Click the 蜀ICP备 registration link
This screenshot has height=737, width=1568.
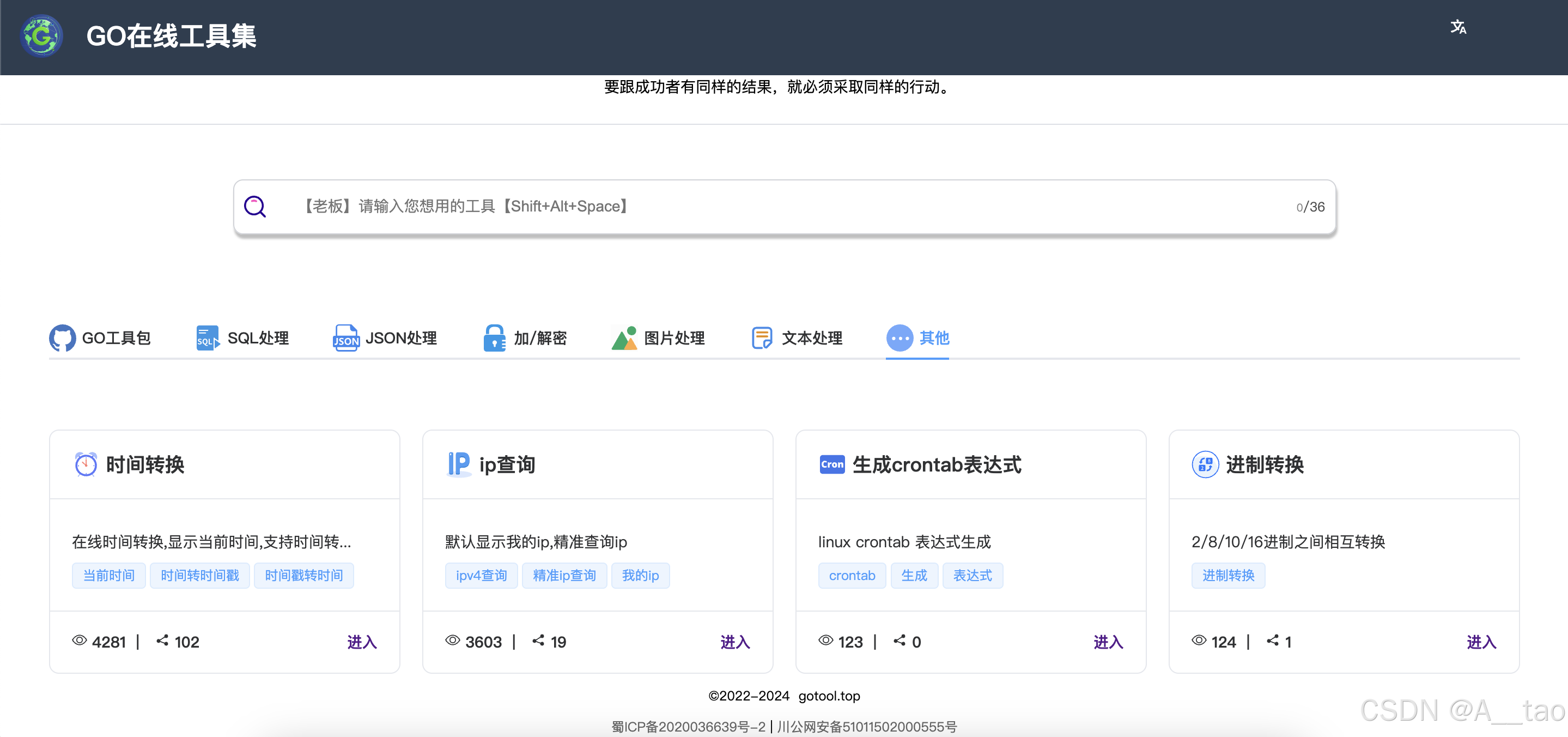689,727
